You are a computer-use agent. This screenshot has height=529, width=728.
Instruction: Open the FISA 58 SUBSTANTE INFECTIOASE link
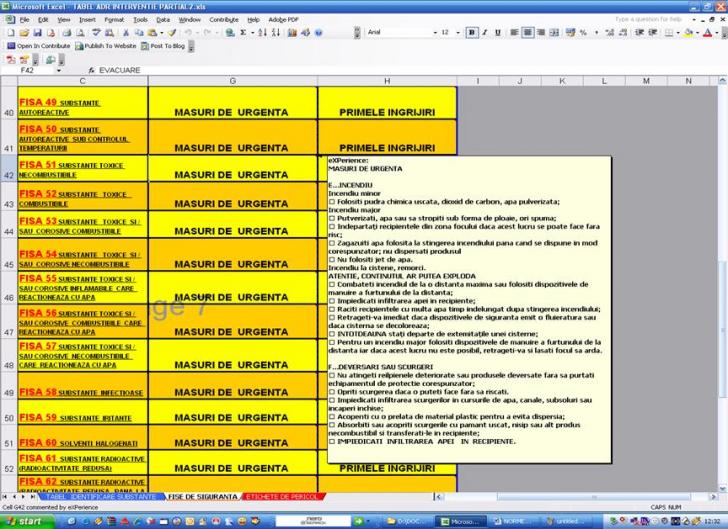(81, 392)
